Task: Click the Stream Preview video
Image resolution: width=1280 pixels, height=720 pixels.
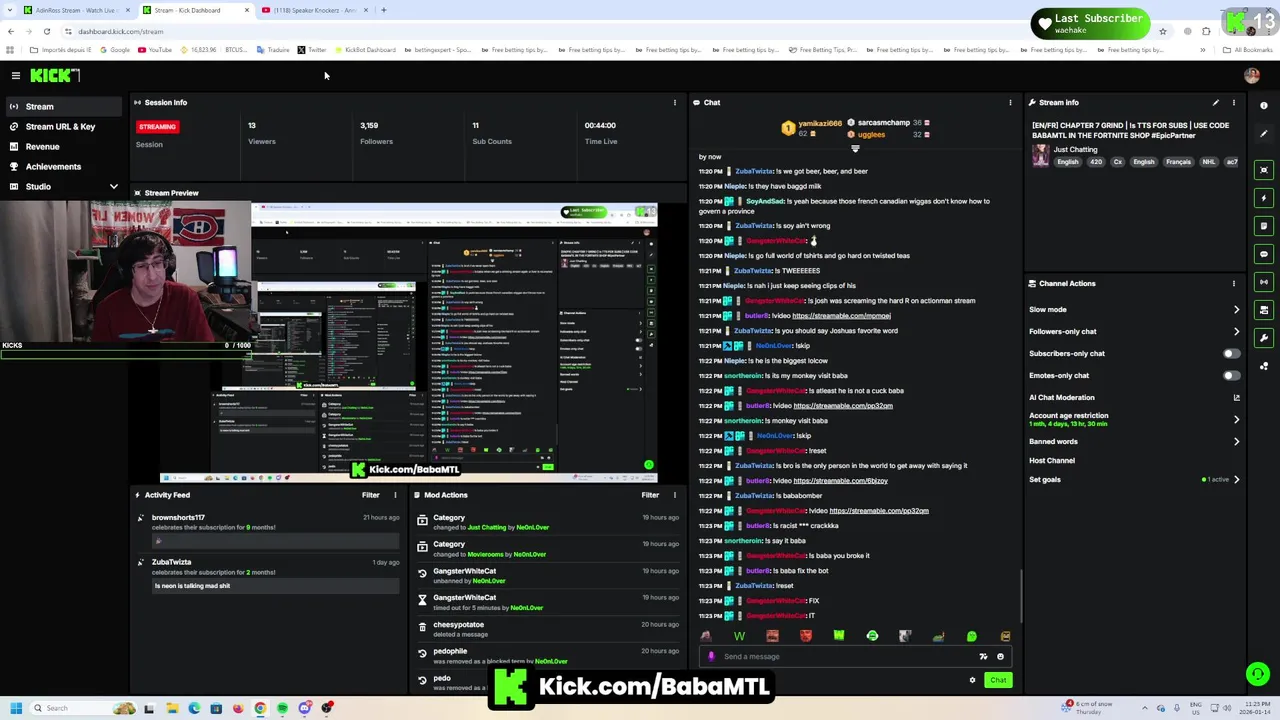Action: tap(408, 342)
